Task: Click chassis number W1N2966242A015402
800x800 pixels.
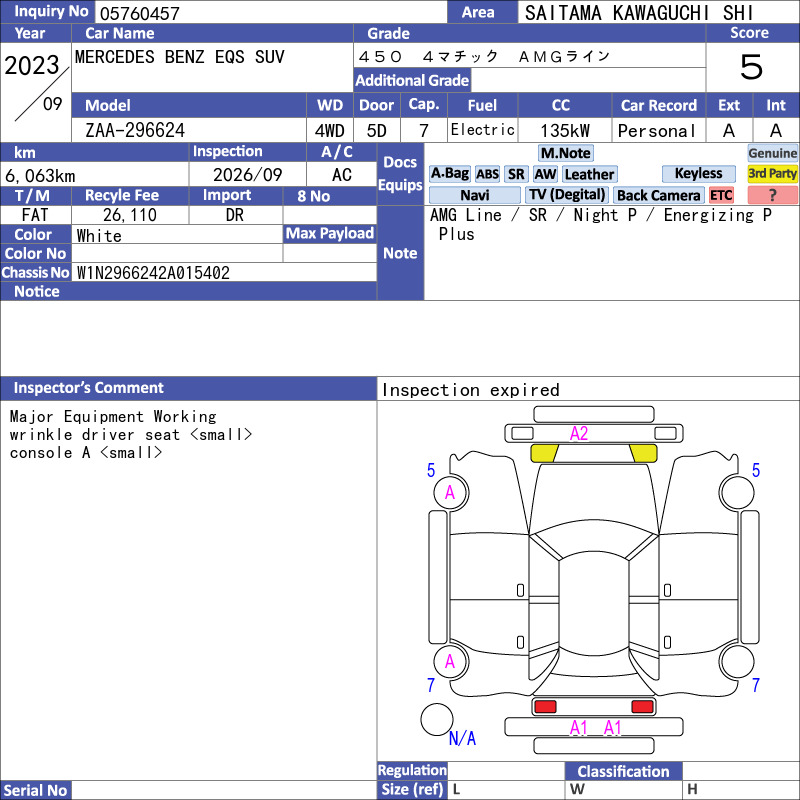Action: point(153,272)
